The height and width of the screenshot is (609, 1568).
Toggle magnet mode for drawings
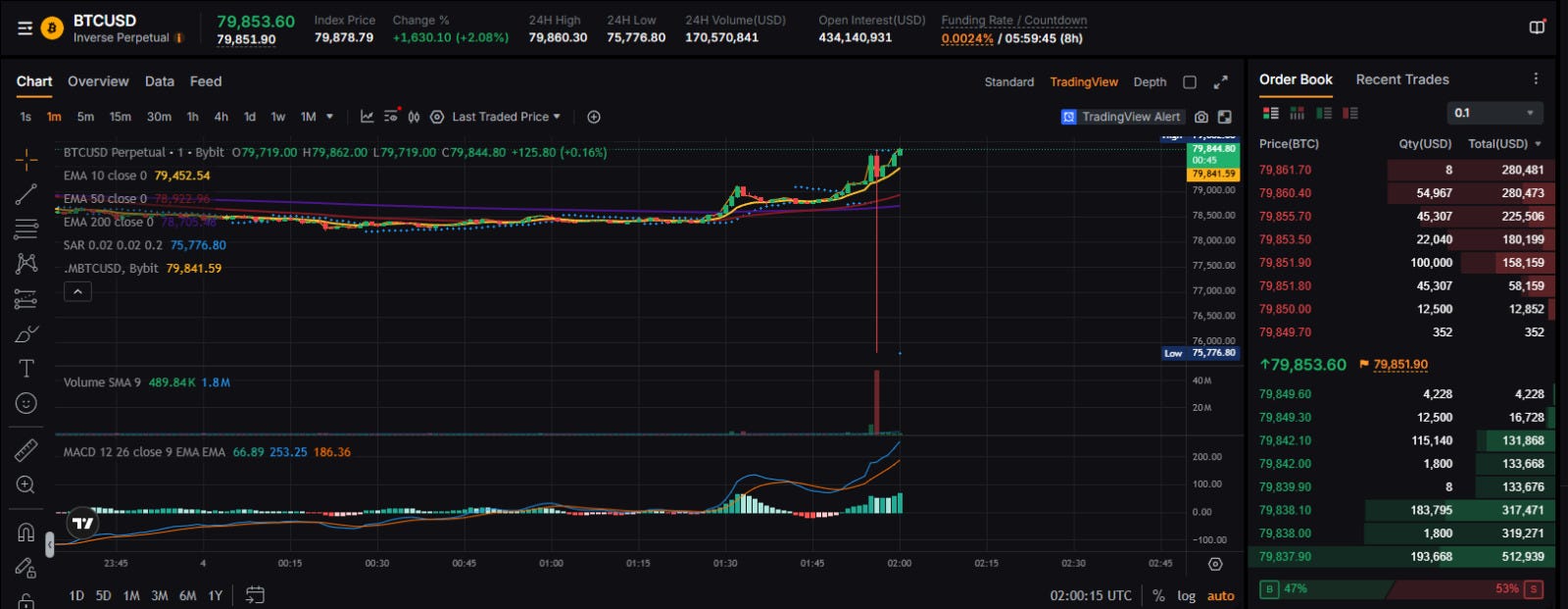pos(26,533)
